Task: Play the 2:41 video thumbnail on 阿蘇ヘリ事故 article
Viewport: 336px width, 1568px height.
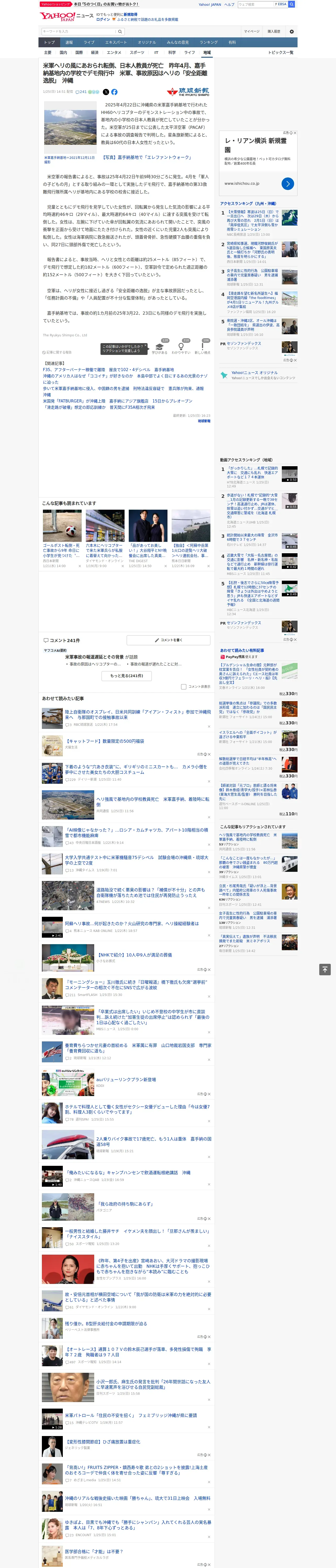Action: (52, 927)
